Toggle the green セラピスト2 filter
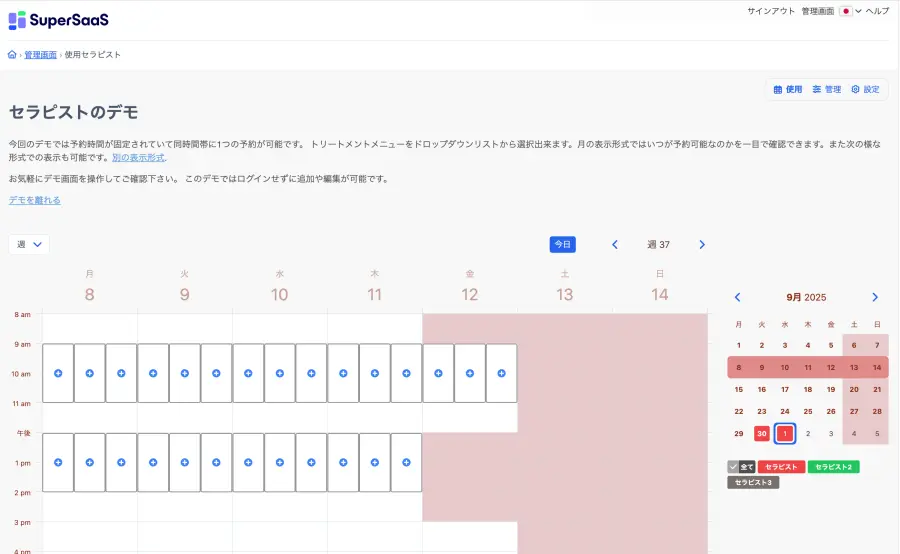900x554 pixels. [x=833, y=467]
